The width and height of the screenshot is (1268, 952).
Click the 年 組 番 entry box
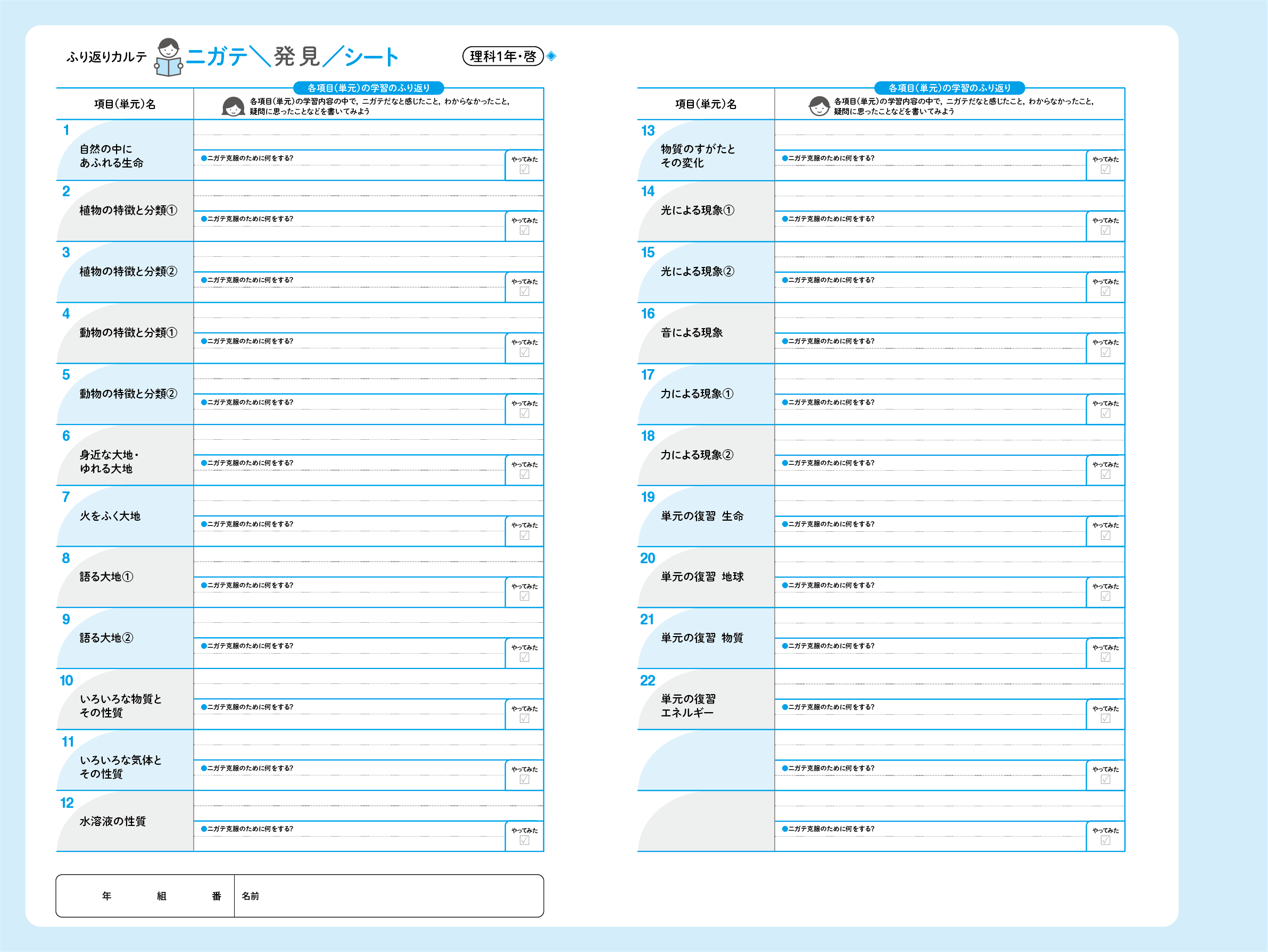[x=145, y=896]
